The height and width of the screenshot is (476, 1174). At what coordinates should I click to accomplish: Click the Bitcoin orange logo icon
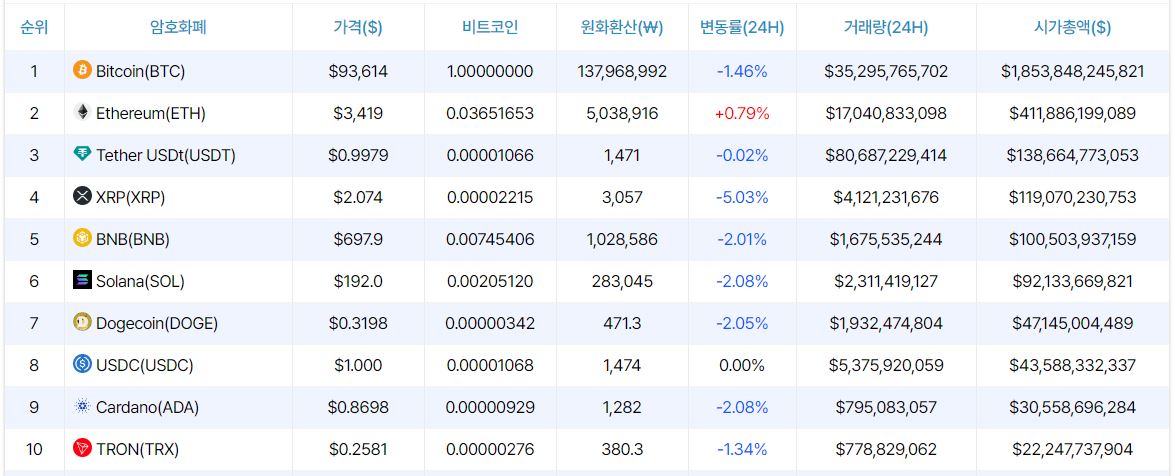pyautogui.click(x=82, y=70)
